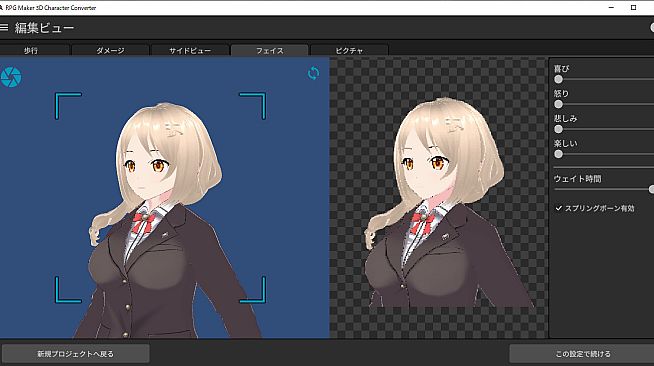Screen dimensions: 654x366
Task: Click the 楽しい slider handle
Action: 558,154
